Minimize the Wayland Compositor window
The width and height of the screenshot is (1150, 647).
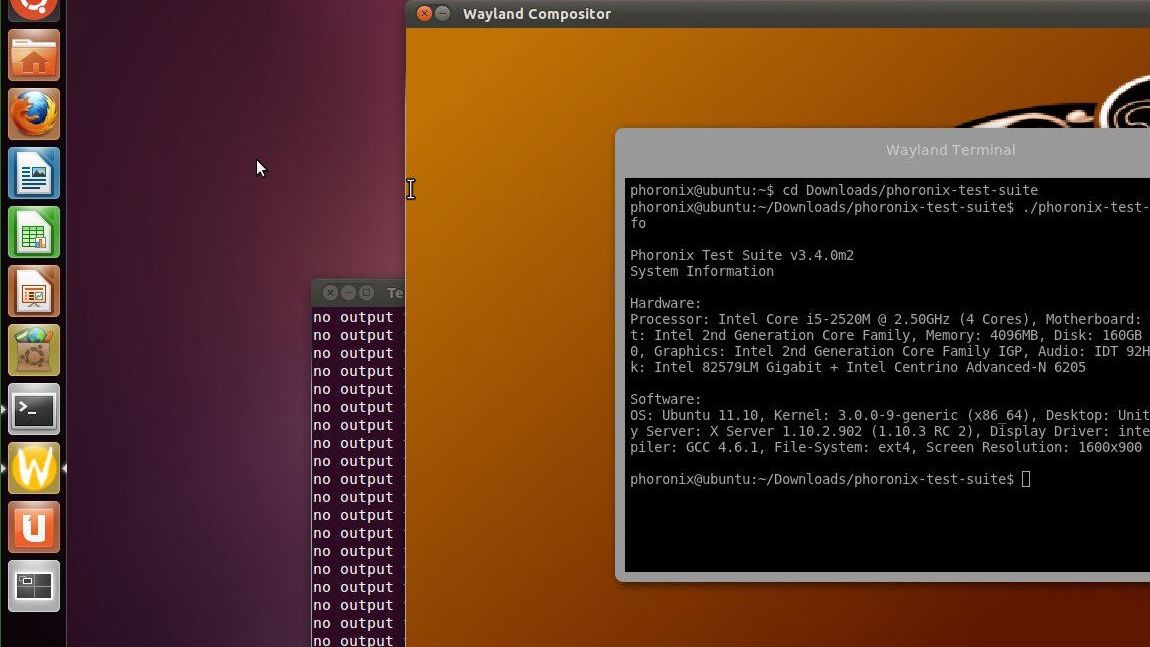442,13
